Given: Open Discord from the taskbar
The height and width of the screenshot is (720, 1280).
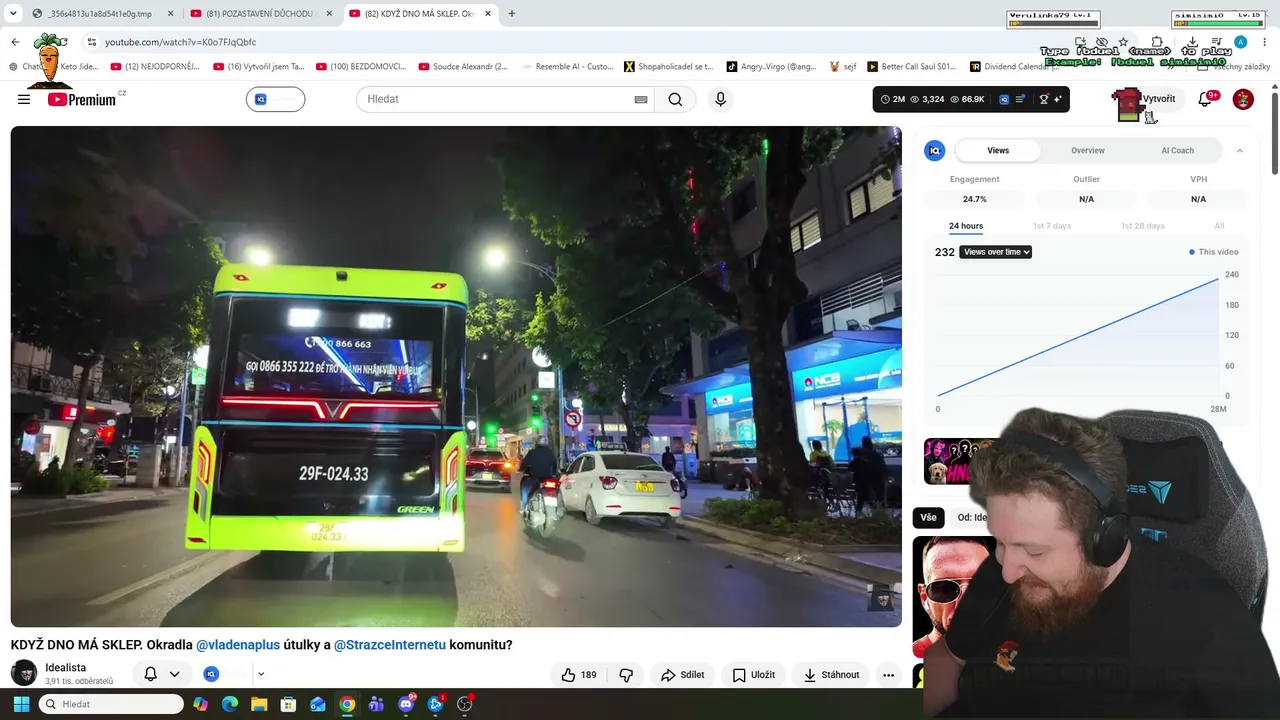Looking at the screenshot, I should (x=406, y=704).
